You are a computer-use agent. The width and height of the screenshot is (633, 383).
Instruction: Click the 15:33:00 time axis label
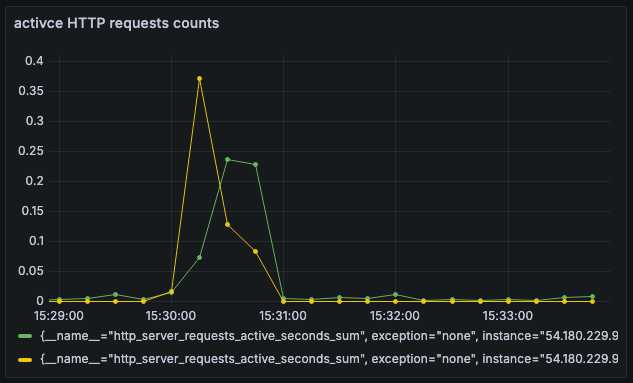pyautogui.click(x=507, y=316)
